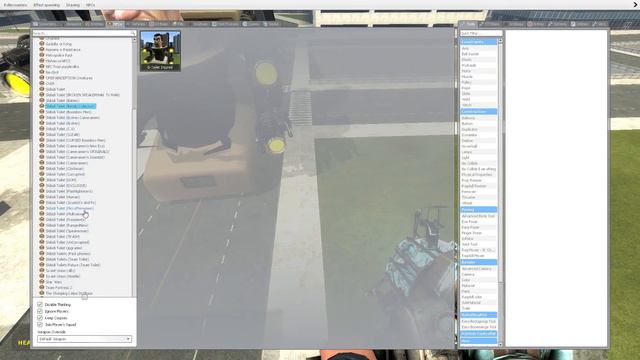Viewport: 640px width, 360px height.
Task: Open the Drawing menu in top bar
Action: click(73, 5)
